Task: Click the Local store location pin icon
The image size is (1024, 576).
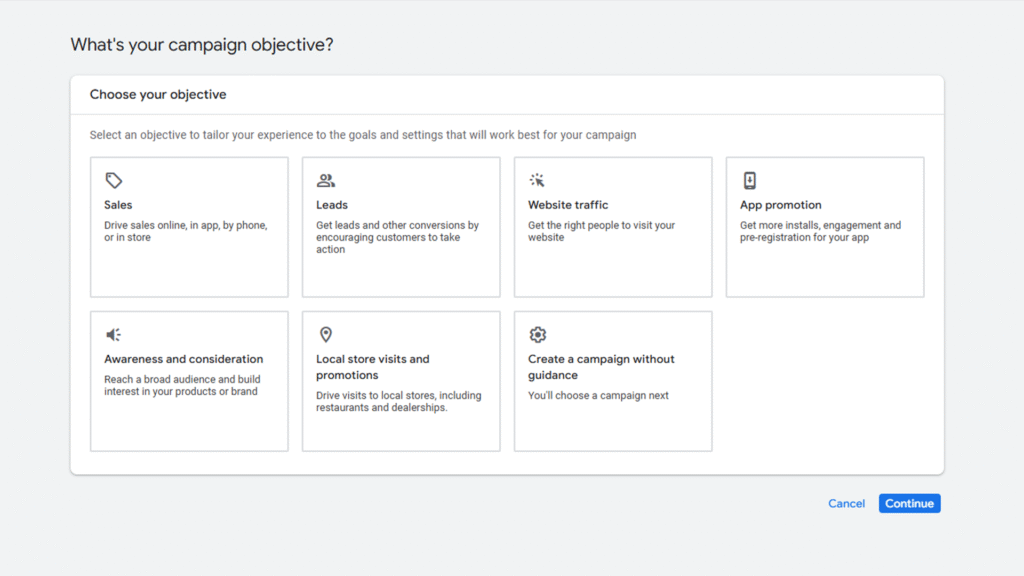Action: point(325,334)
